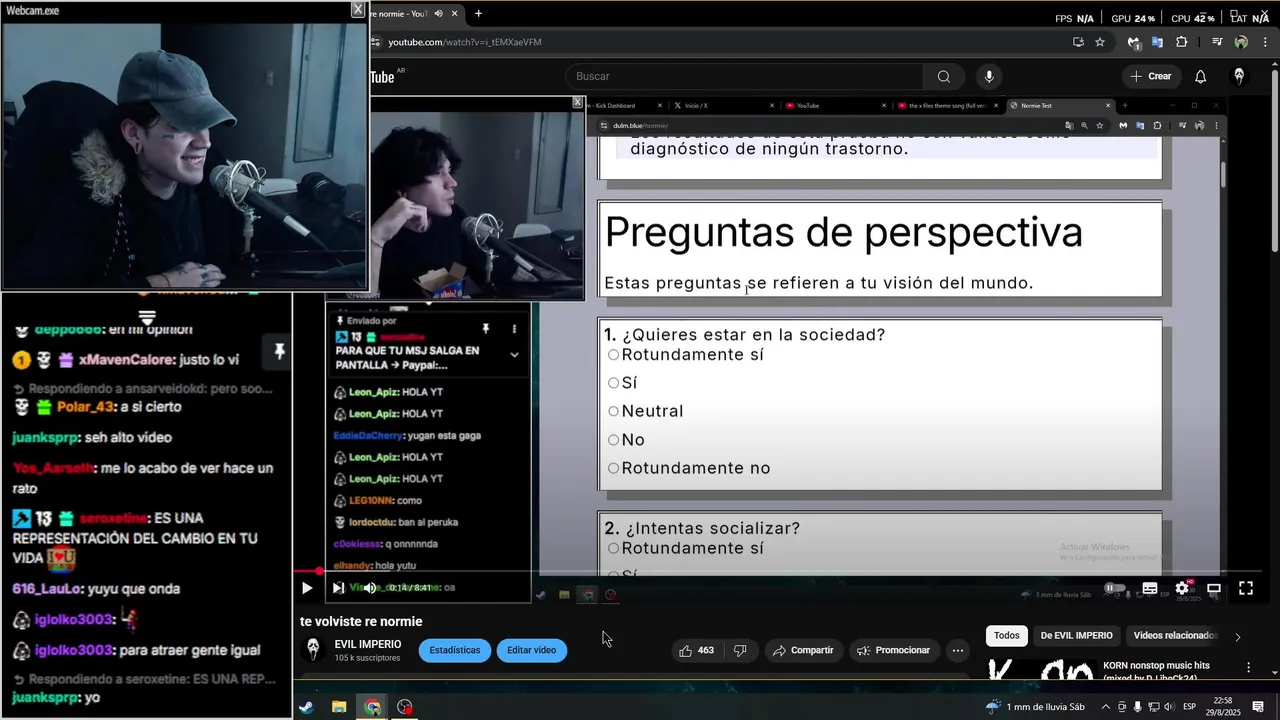
Task: Select the Todos filter chip
Action: point(1007,635)
